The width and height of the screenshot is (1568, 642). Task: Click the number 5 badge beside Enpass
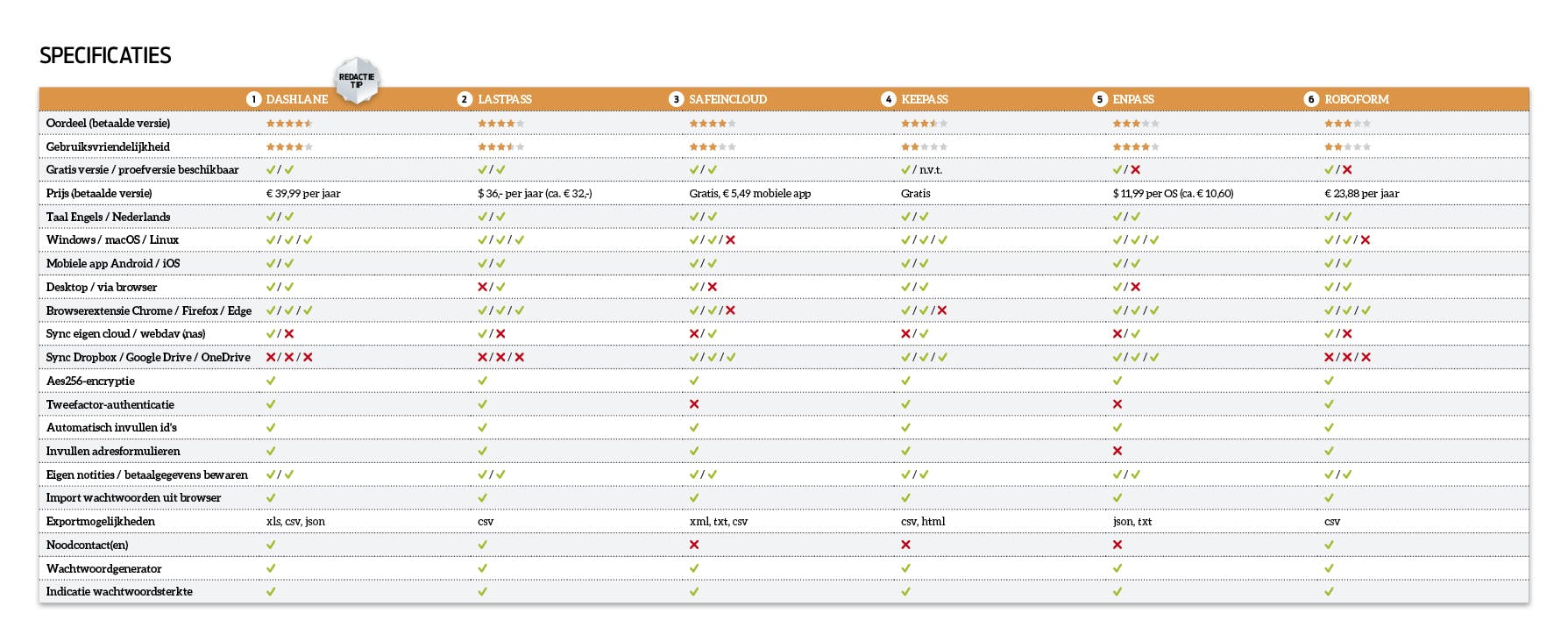[1100, 99]
